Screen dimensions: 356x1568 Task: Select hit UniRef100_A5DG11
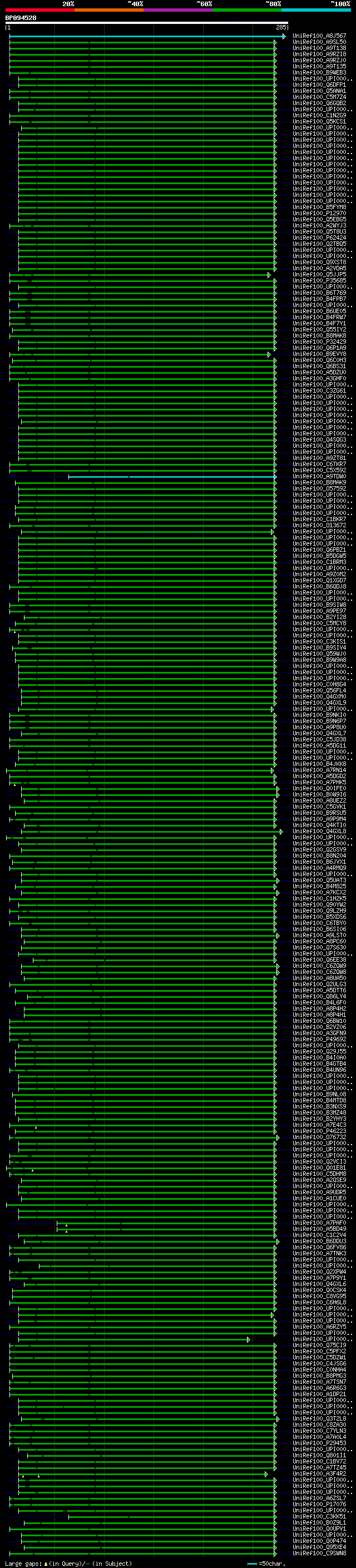319,746
